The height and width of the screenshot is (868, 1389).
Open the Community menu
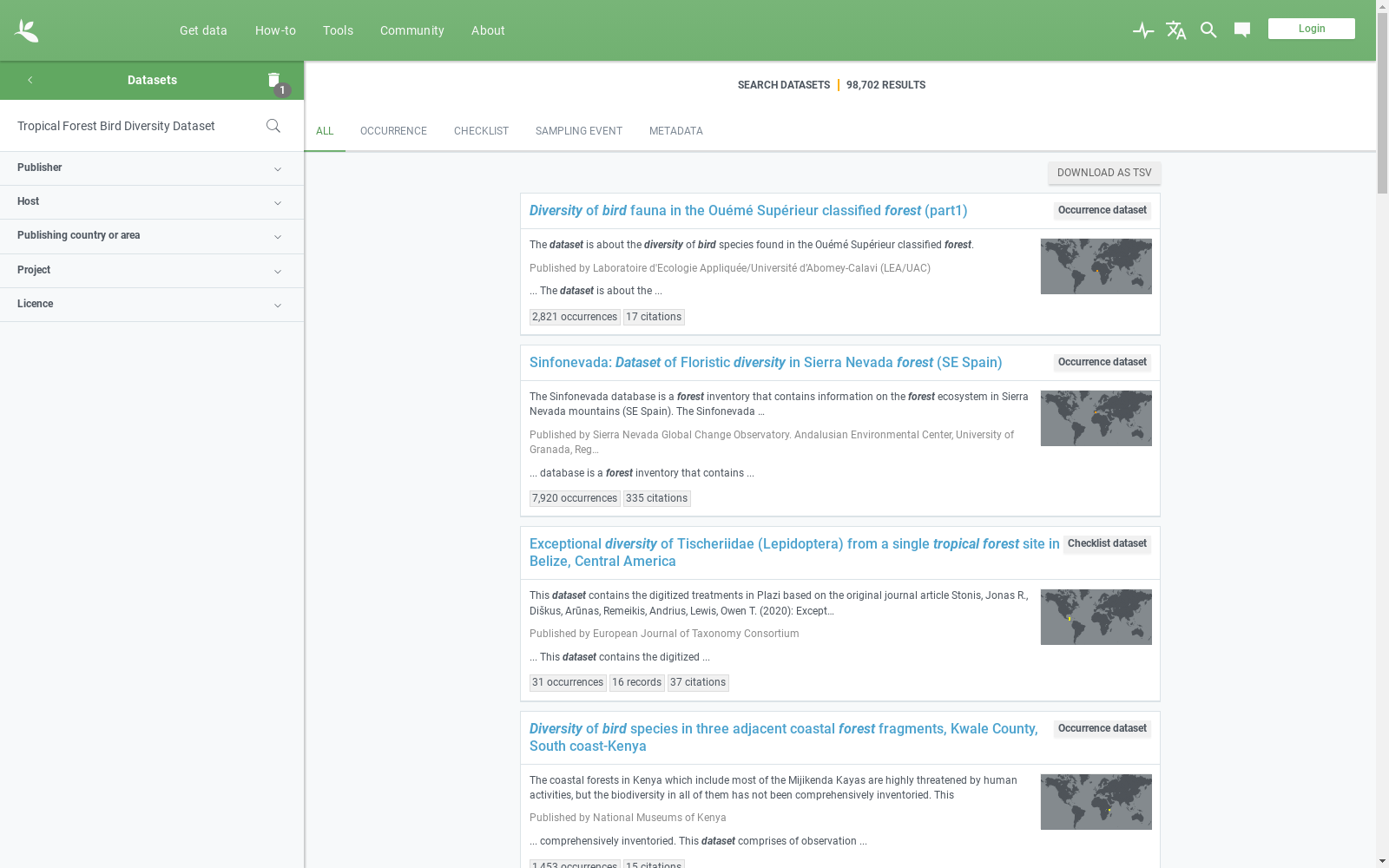point(411,30)
